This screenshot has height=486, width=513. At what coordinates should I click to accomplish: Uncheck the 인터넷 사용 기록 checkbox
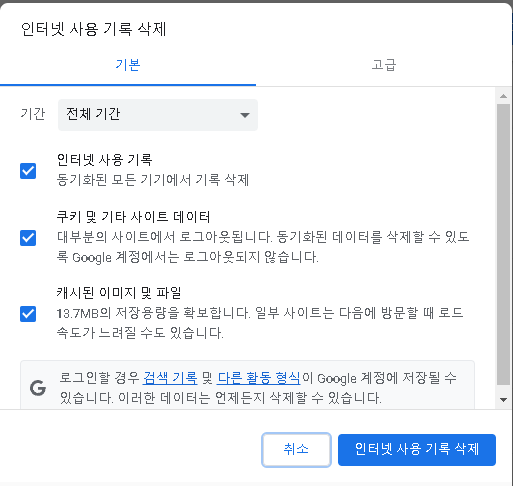tap(28, 171)
